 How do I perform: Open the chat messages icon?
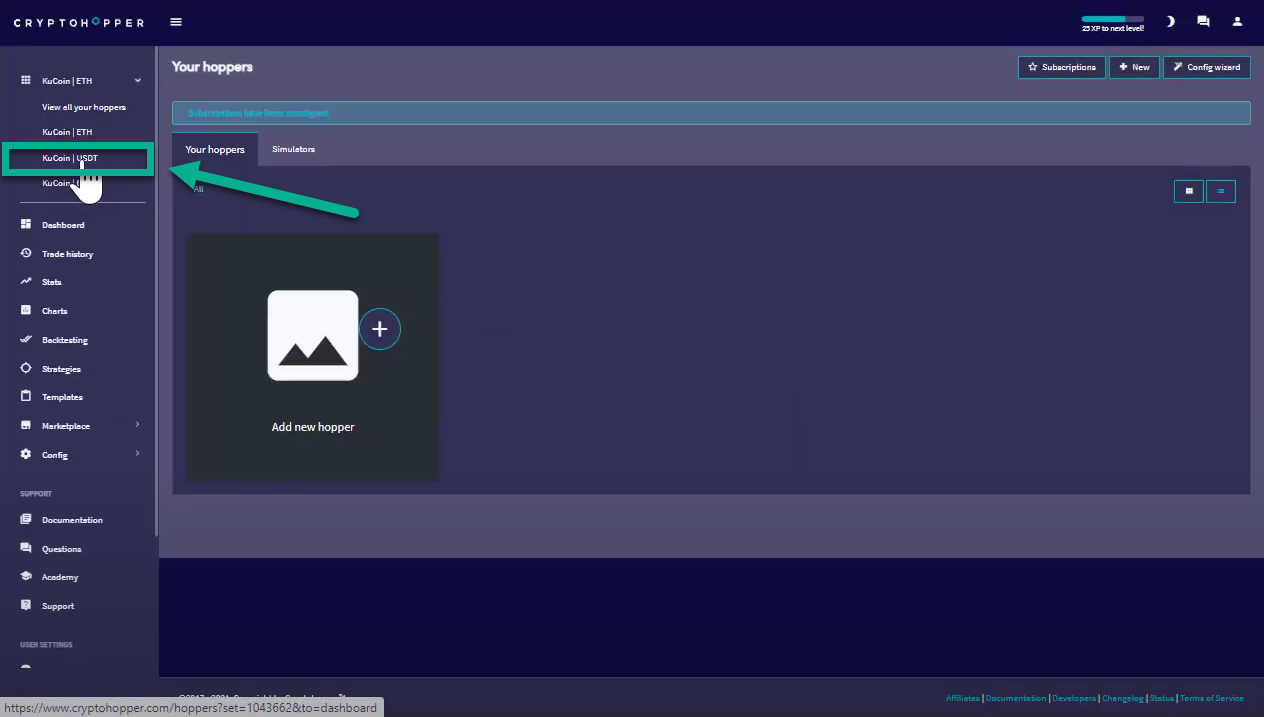coord(1203,21)
